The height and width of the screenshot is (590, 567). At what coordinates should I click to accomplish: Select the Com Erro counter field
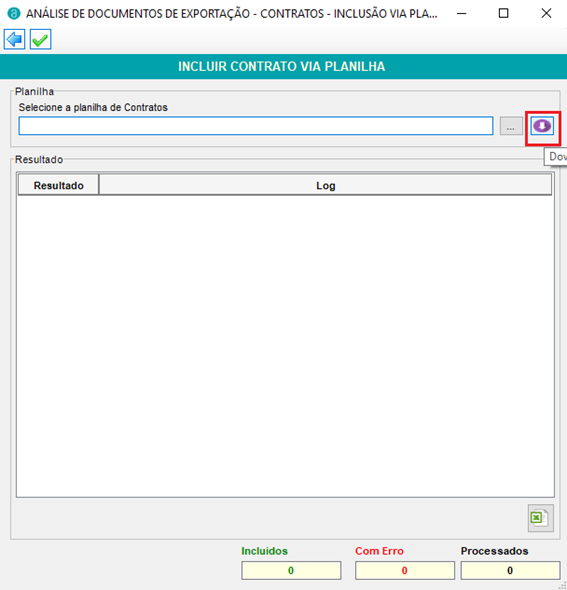(404, 570)
